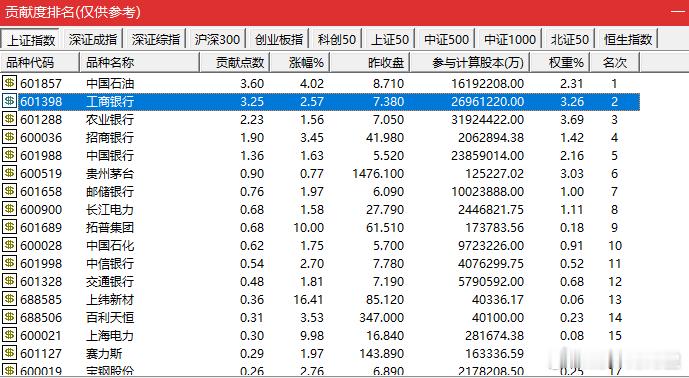689x378 pixels.
Task: Click the stock icon beside 601288 农业银行
Action: 9,119
